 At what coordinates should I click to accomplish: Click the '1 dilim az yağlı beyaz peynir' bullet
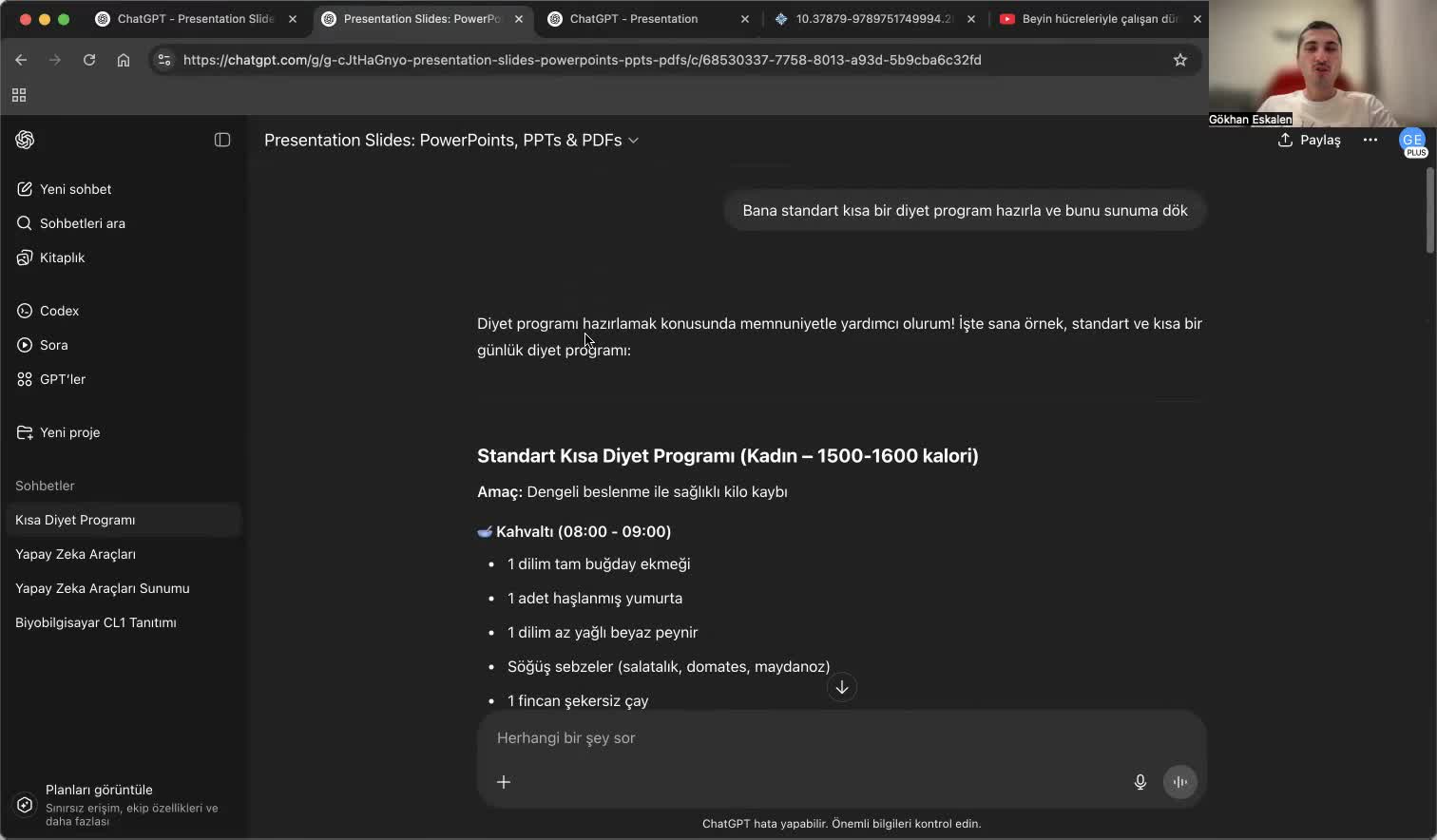603,633
